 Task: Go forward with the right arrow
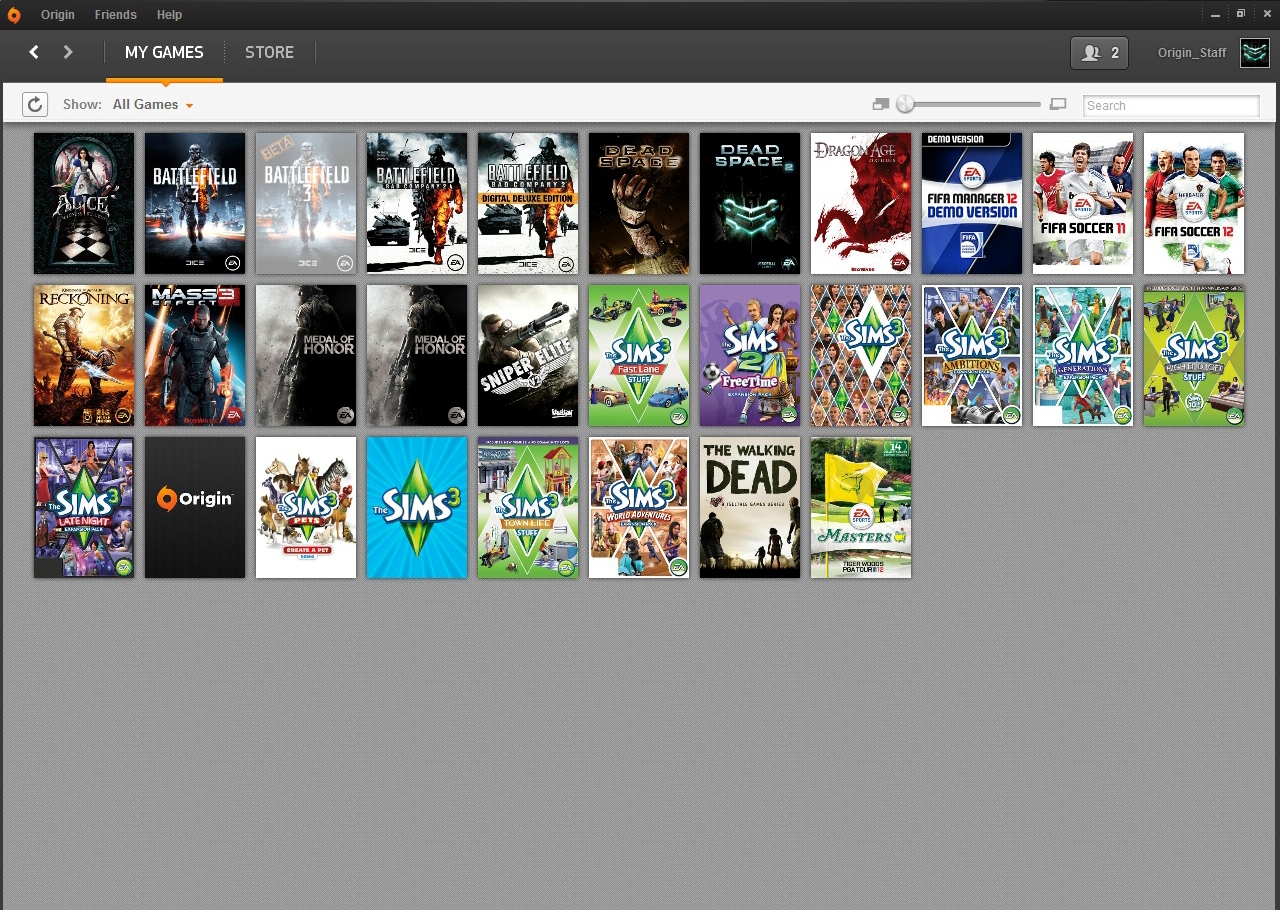pyautogui.click(x=68, y=52)
